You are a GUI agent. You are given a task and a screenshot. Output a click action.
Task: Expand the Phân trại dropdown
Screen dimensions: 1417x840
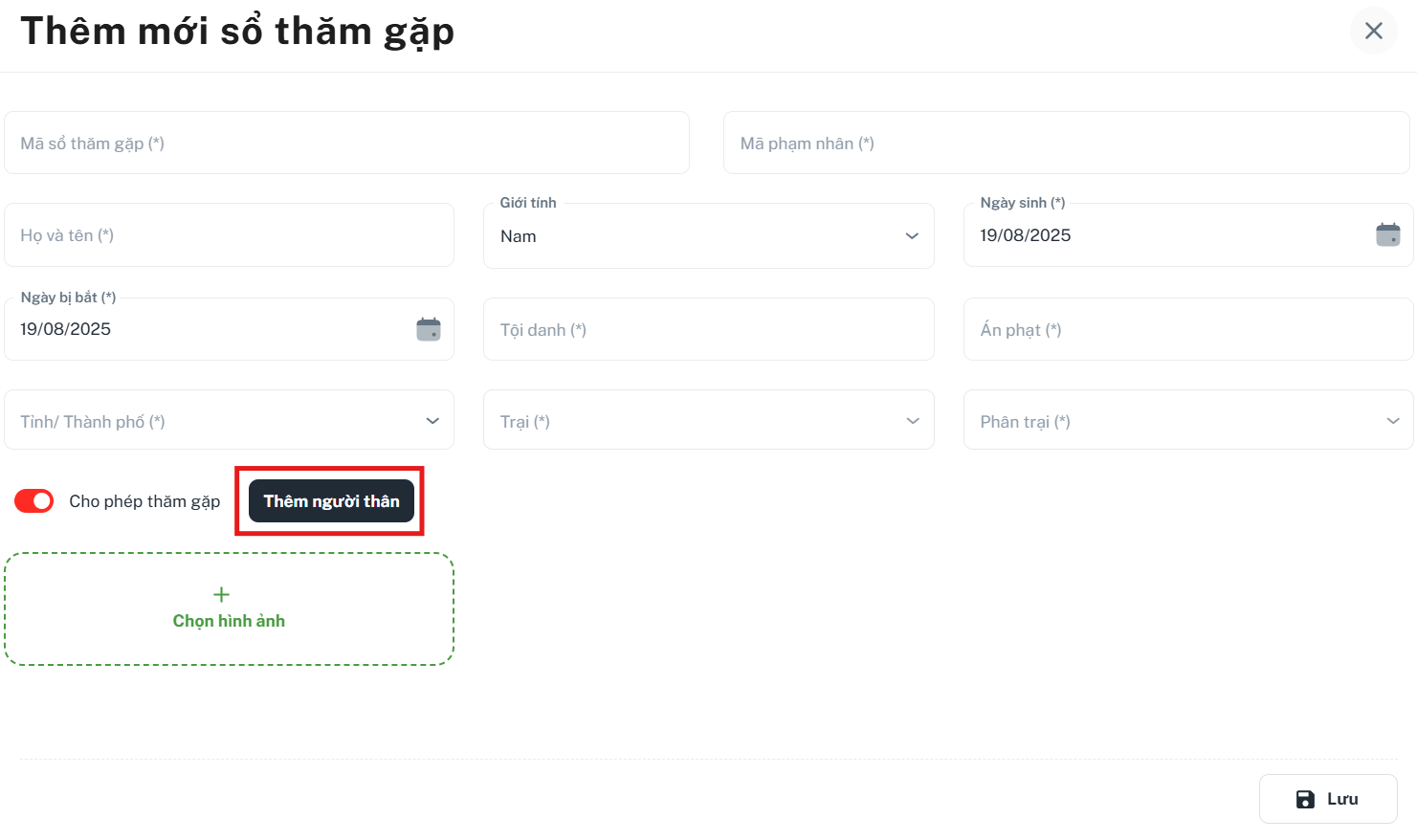[1188, 420]
